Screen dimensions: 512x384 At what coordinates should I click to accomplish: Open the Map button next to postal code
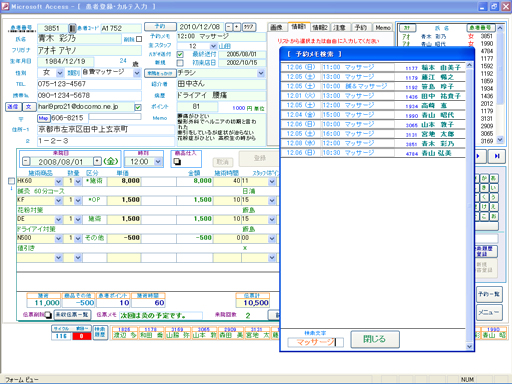[43, 118]
